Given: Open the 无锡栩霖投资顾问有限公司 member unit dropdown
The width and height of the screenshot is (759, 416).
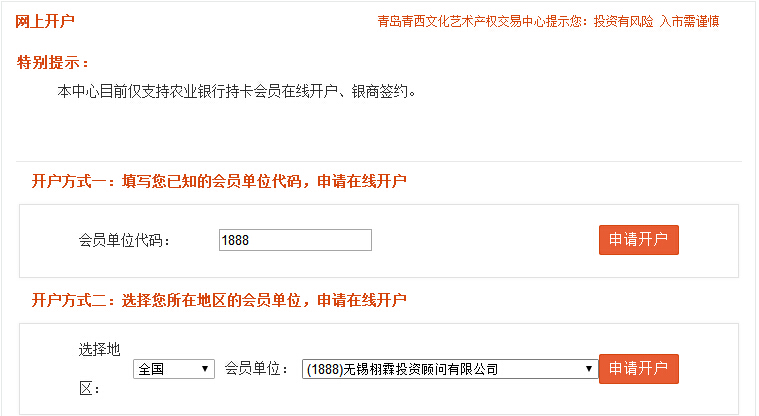Looking at the screenshot, I should click(448, 369).
